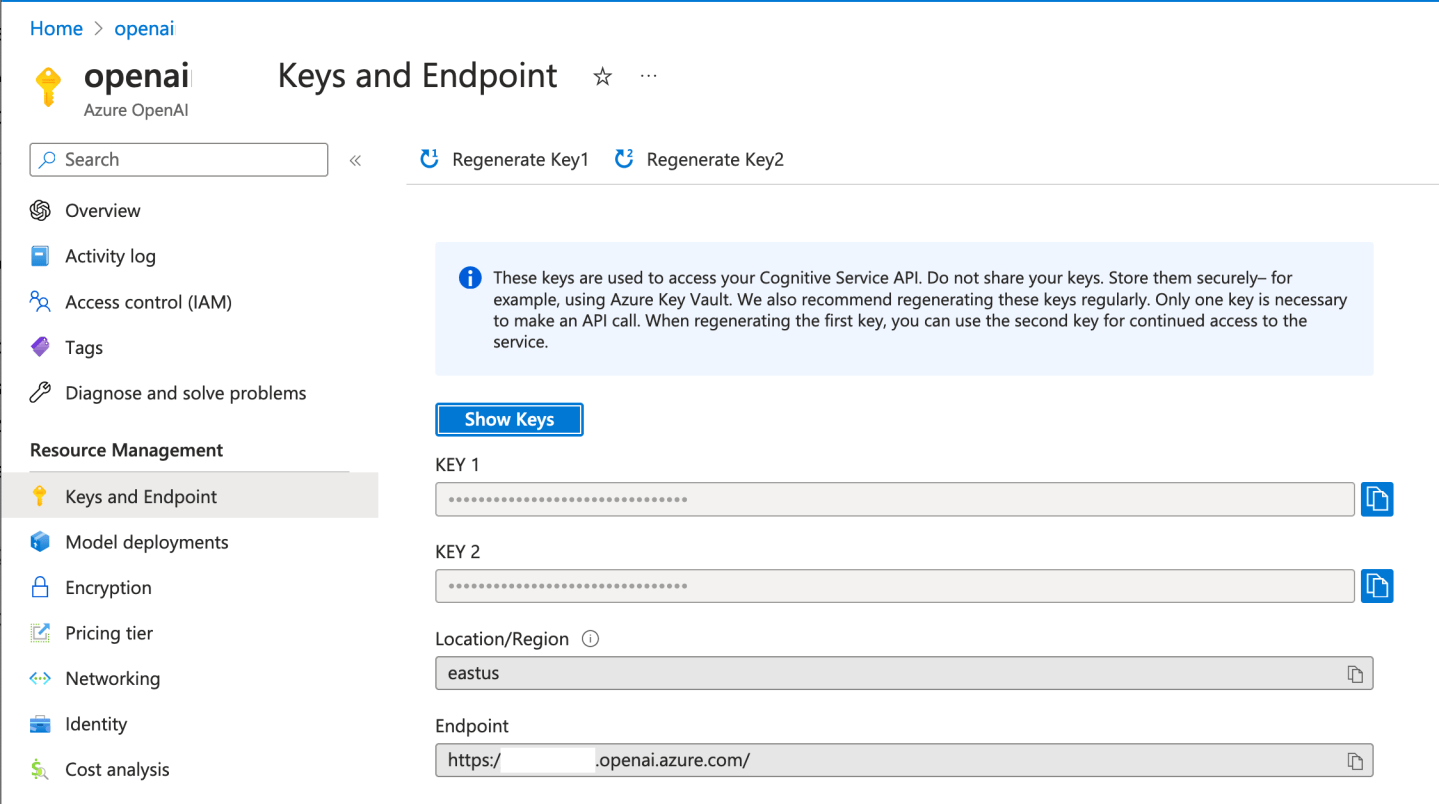
Task: Favorite this page with the star icon
Action: [x=602, y=77]
